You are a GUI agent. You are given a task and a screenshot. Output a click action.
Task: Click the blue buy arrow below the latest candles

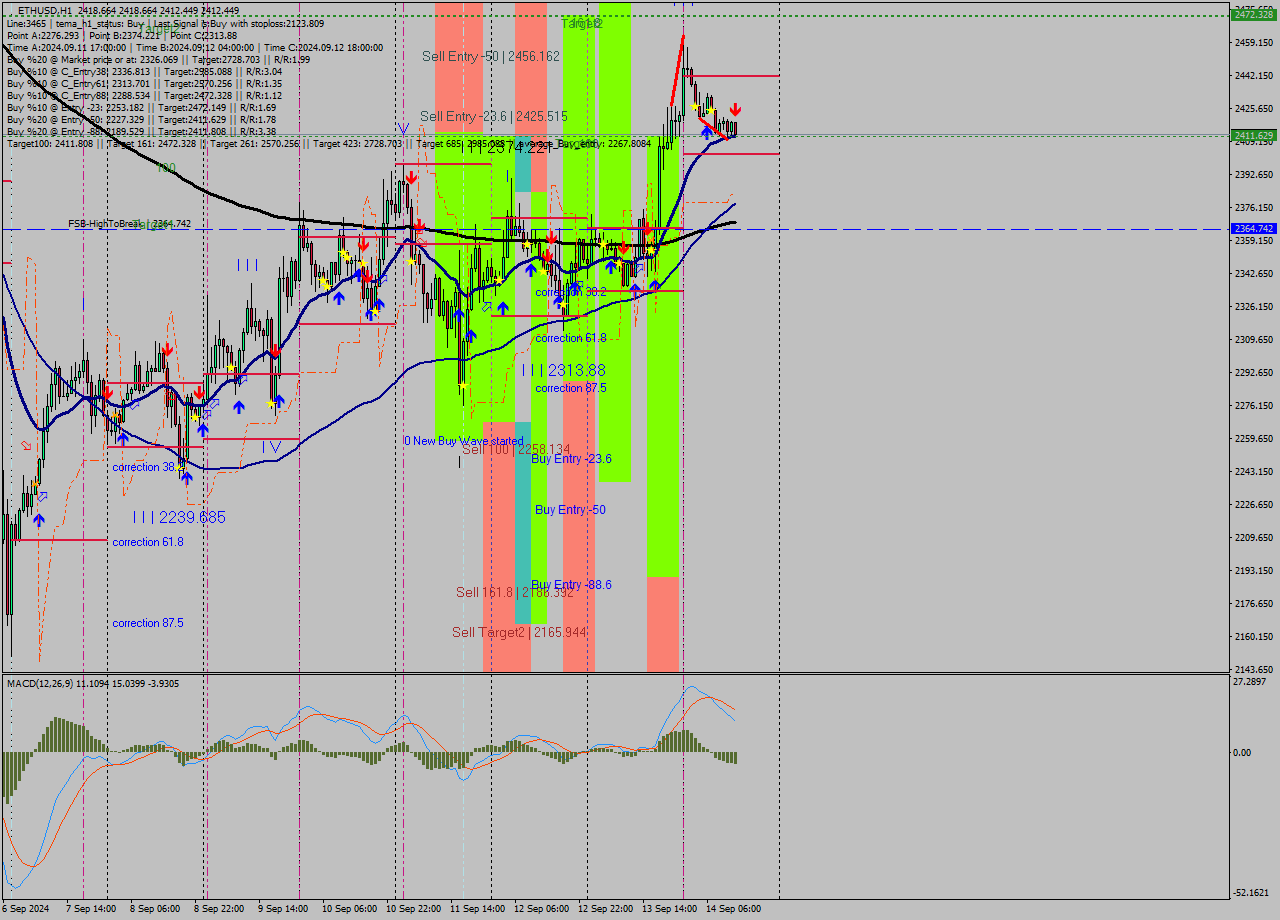(707, 132)
